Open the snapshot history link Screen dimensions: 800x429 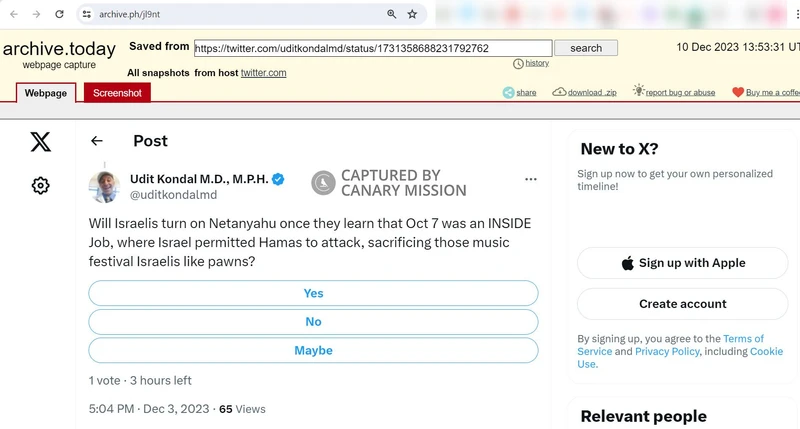536,63
